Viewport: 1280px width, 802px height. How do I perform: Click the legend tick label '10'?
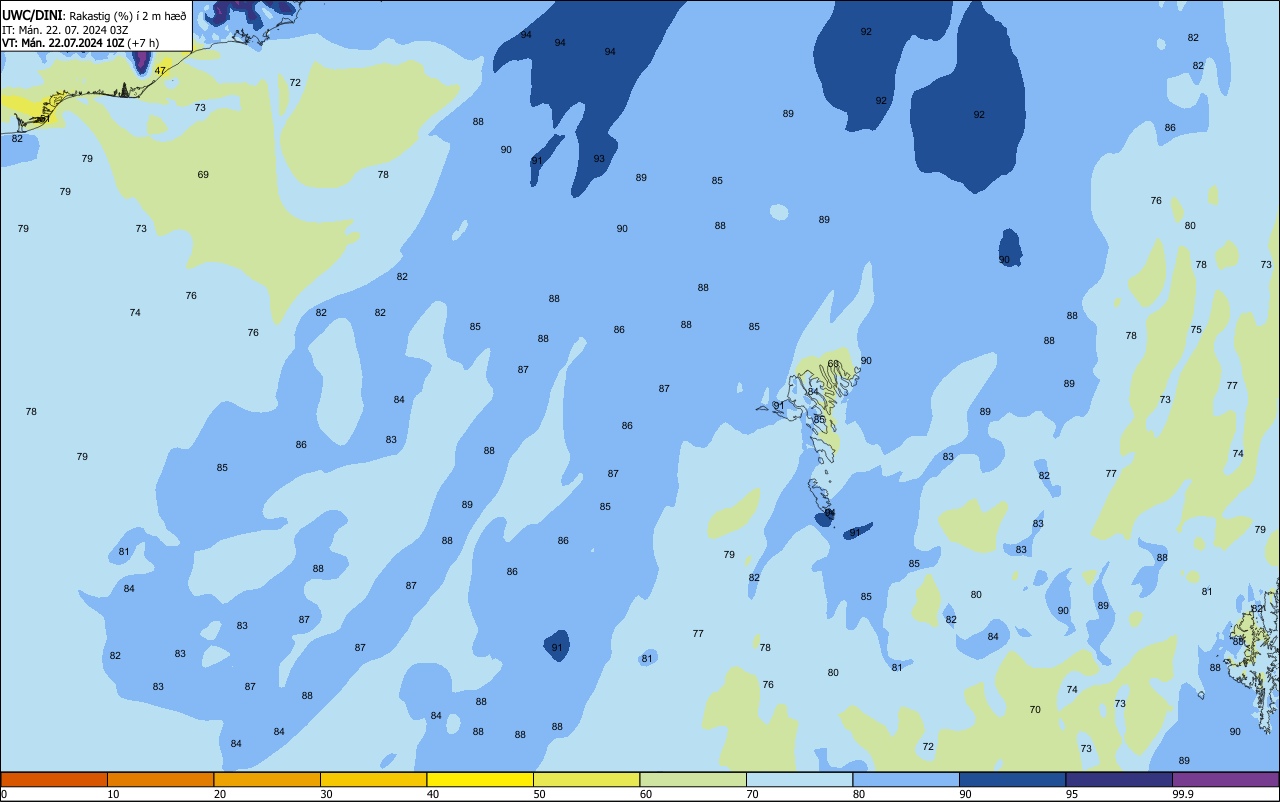pyautogui.click(x=113, y=794)
